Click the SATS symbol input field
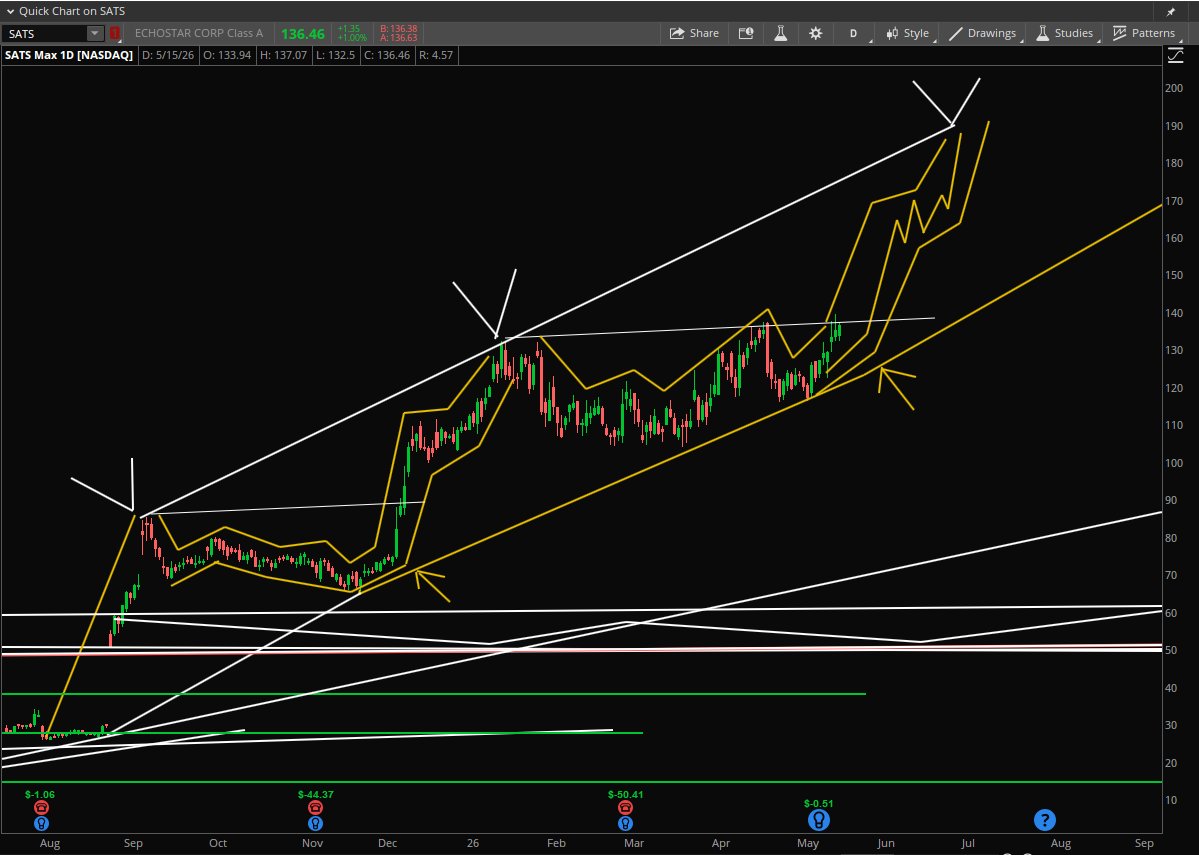Image resolution: width=1199 pixels, height=855 pixels. point(44,34)
